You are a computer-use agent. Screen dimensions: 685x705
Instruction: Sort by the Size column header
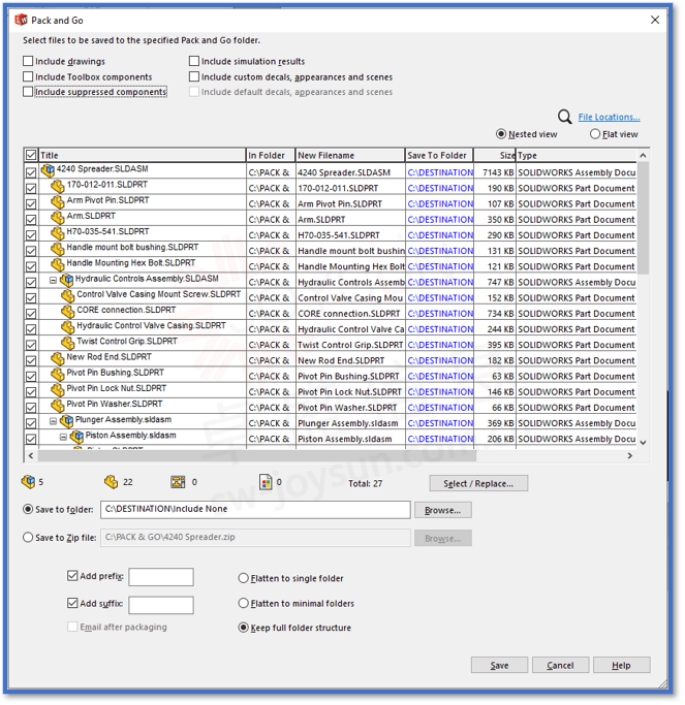pyautogui.click(x=495, y=156)
